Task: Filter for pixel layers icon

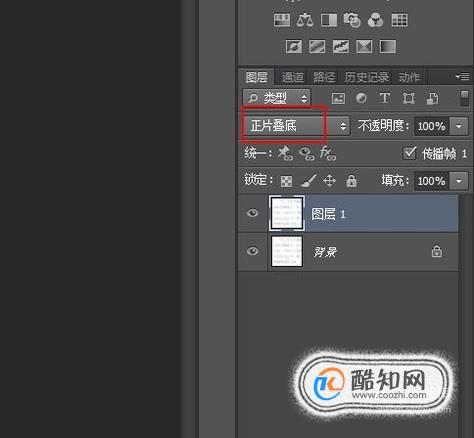Action: 338,98
